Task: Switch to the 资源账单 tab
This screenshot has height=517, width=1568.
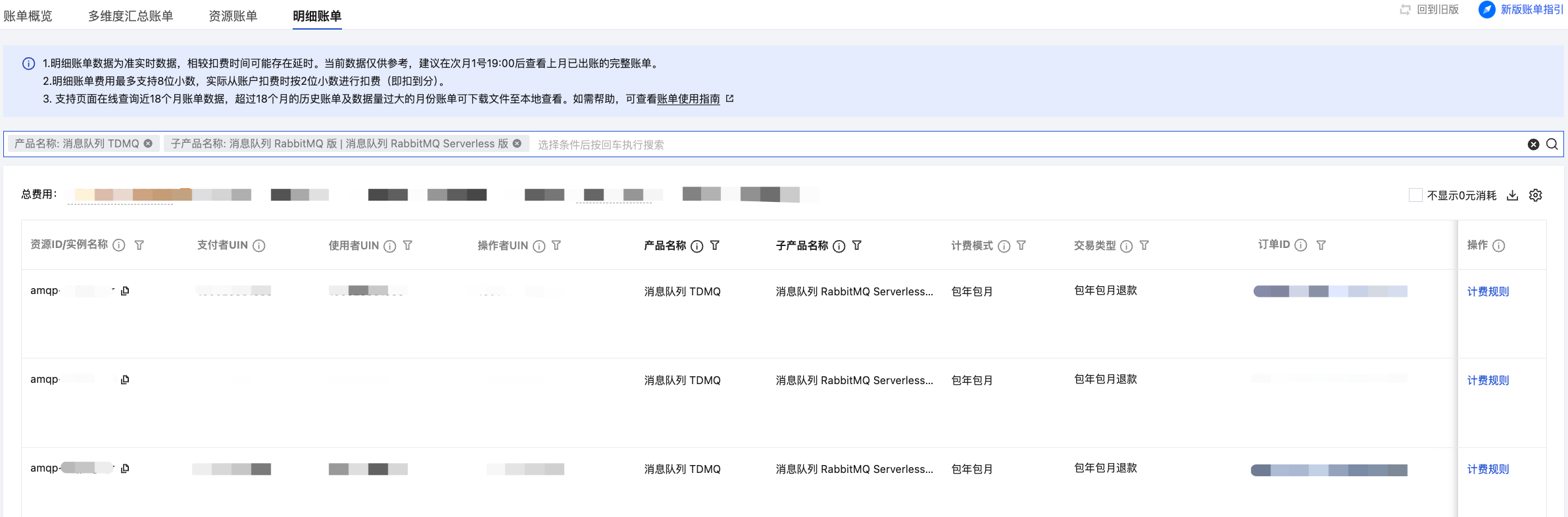Action: point(233,16)
